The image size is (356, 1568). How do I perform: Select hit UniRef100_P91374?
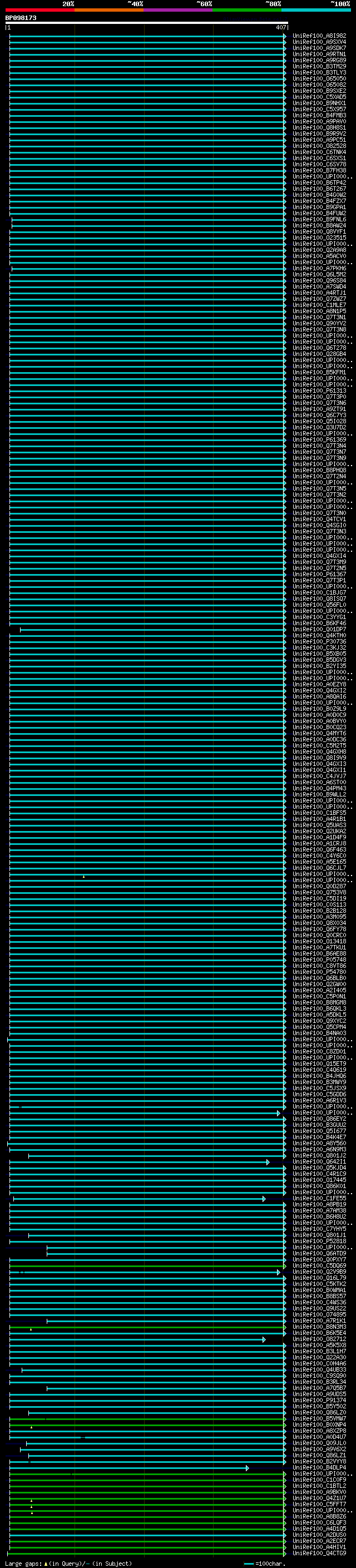click(x=319, y=1400)
